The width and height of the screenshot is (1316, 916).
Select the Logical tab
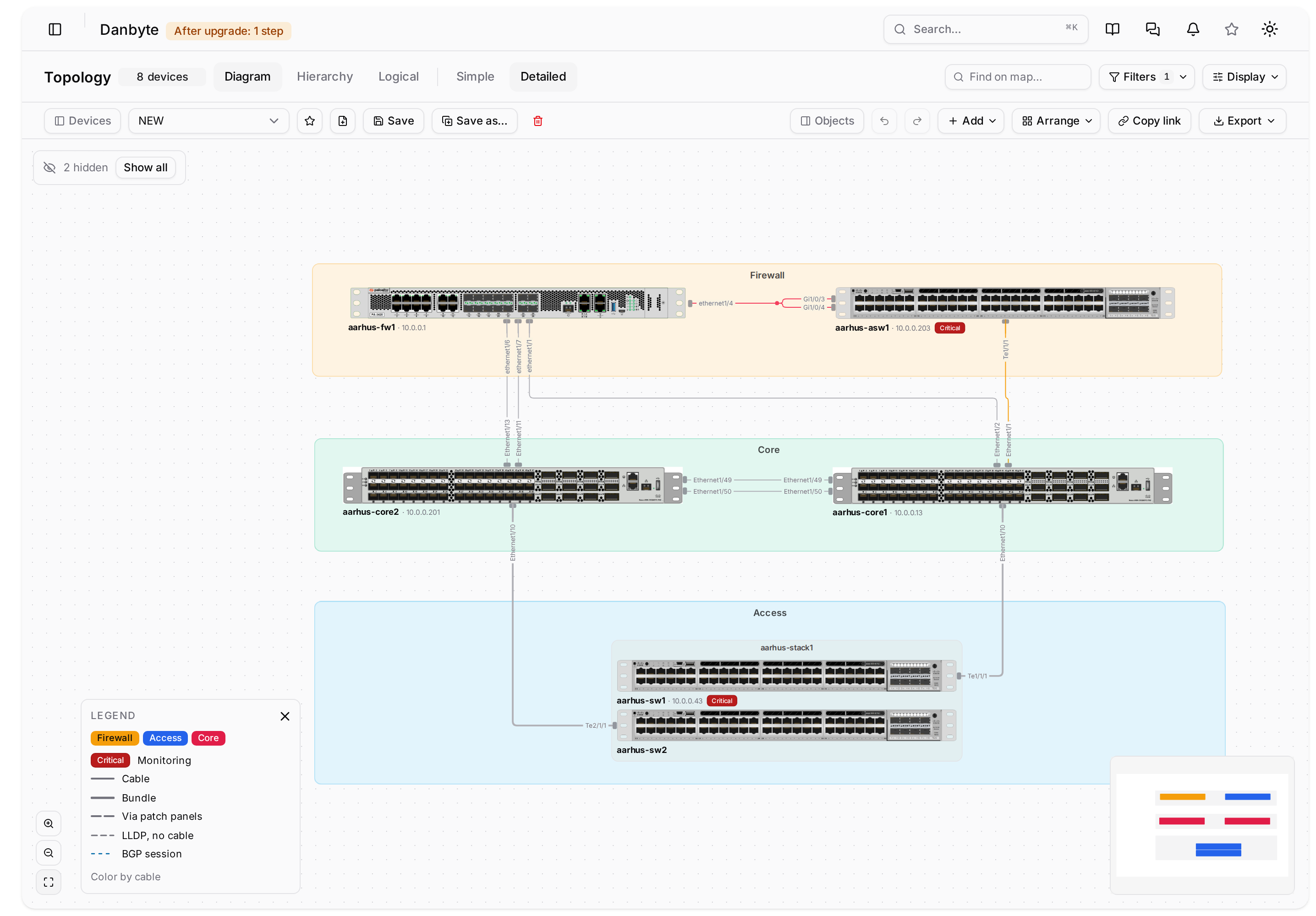(398, 77)
